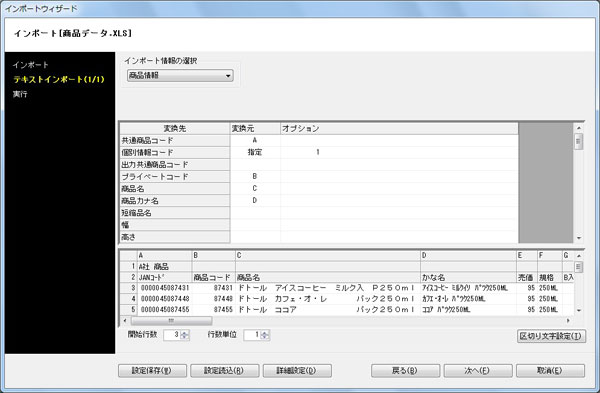Select the 商品カナ名 row in mapping table

[x=318, y=201]
